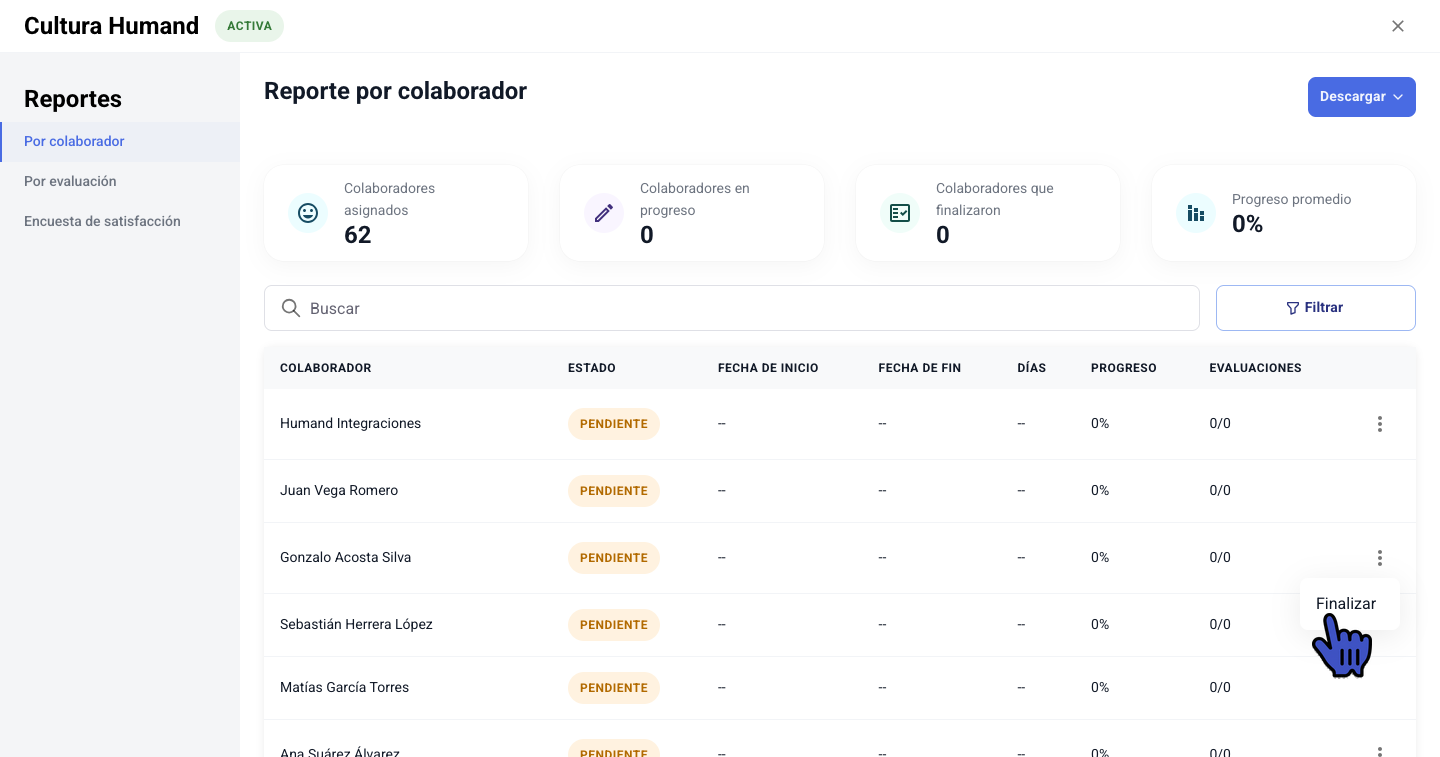1440x757 pixels.
Task: Click the Progreso promedio value 0%
Action: click(x=1248, y=225)
